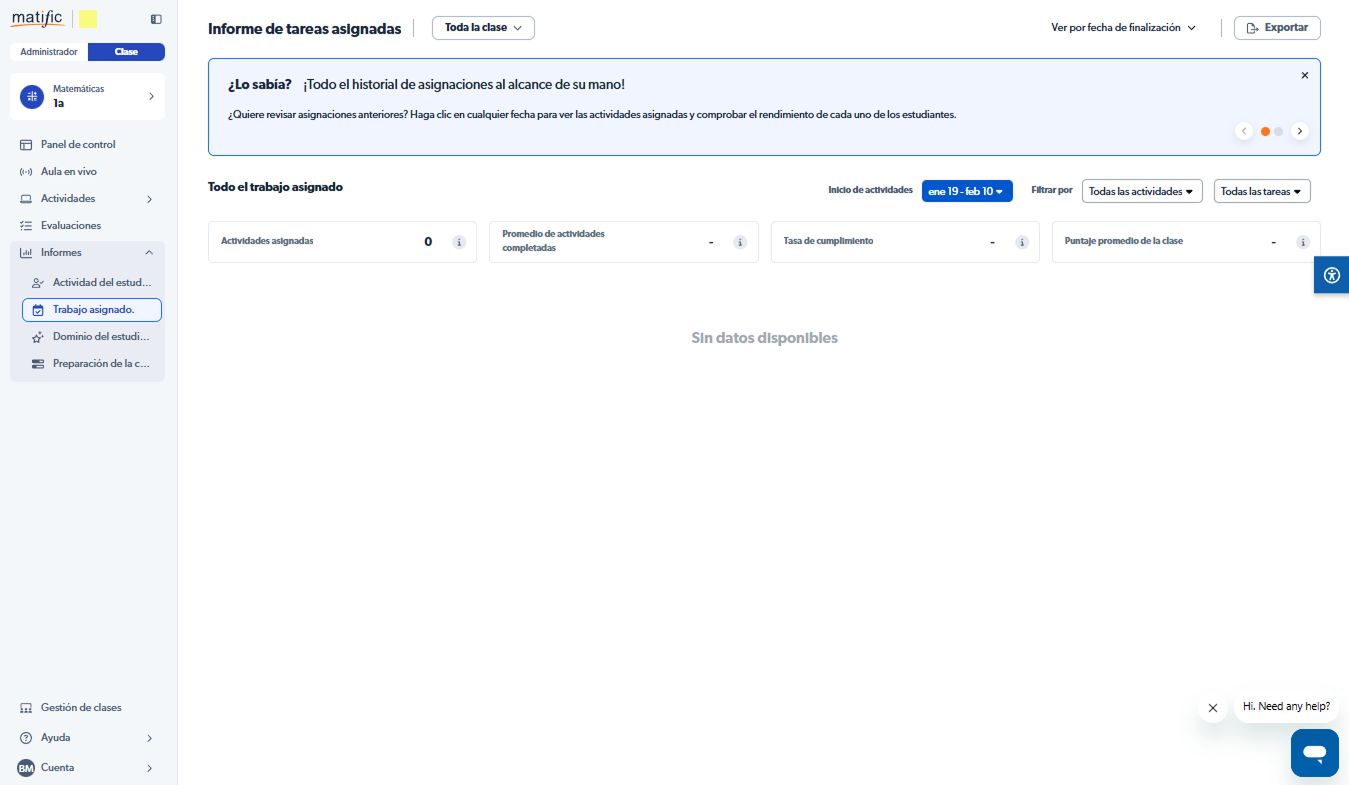Click the Exportar button
The width and height of the screenshot is (1349, 785).
(x=1276, y=28)
